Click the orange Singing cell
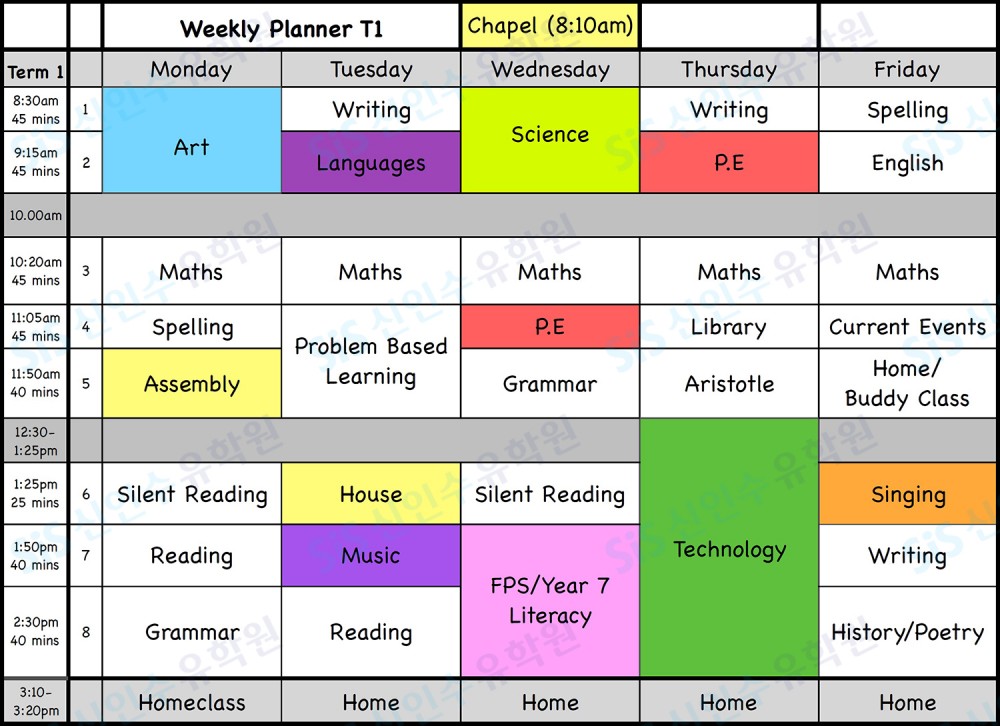 coord(908,494)
